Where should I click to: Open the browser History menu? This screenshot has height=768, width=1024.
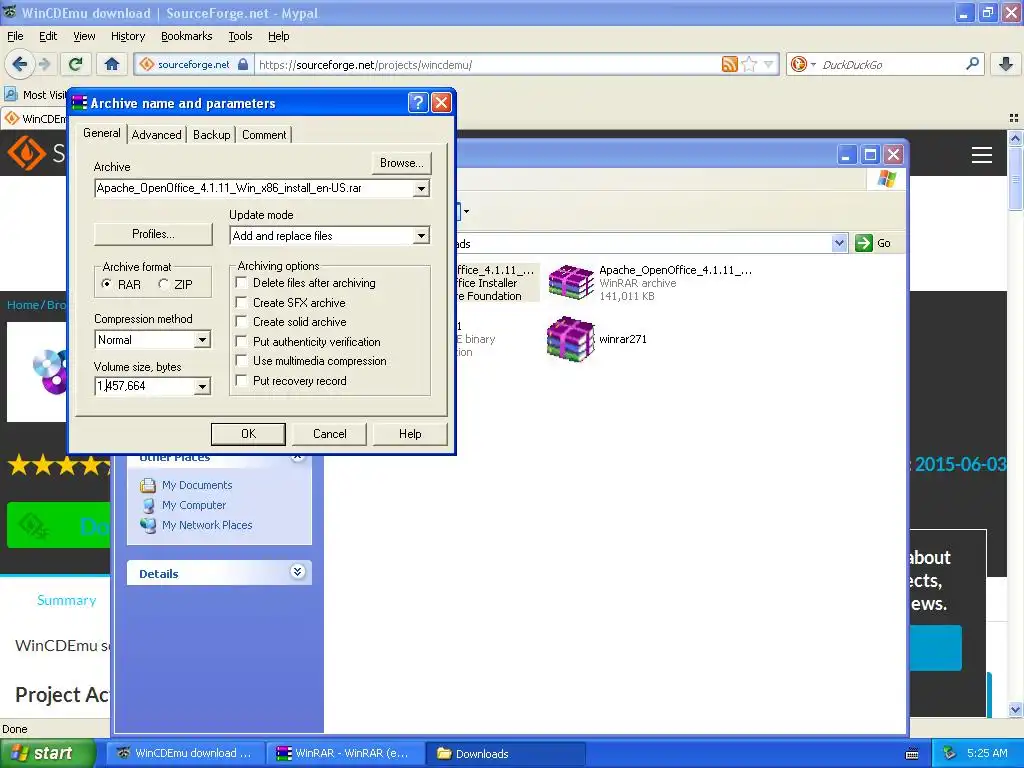click(128, 36)
